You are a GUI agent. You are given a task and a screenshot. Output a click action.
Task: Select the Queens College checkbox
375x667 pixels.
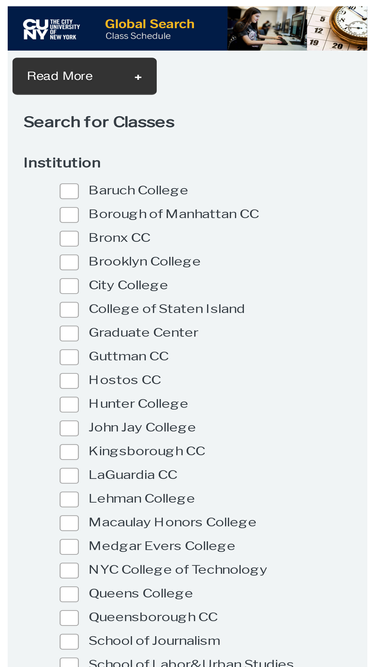click(69, 594)
